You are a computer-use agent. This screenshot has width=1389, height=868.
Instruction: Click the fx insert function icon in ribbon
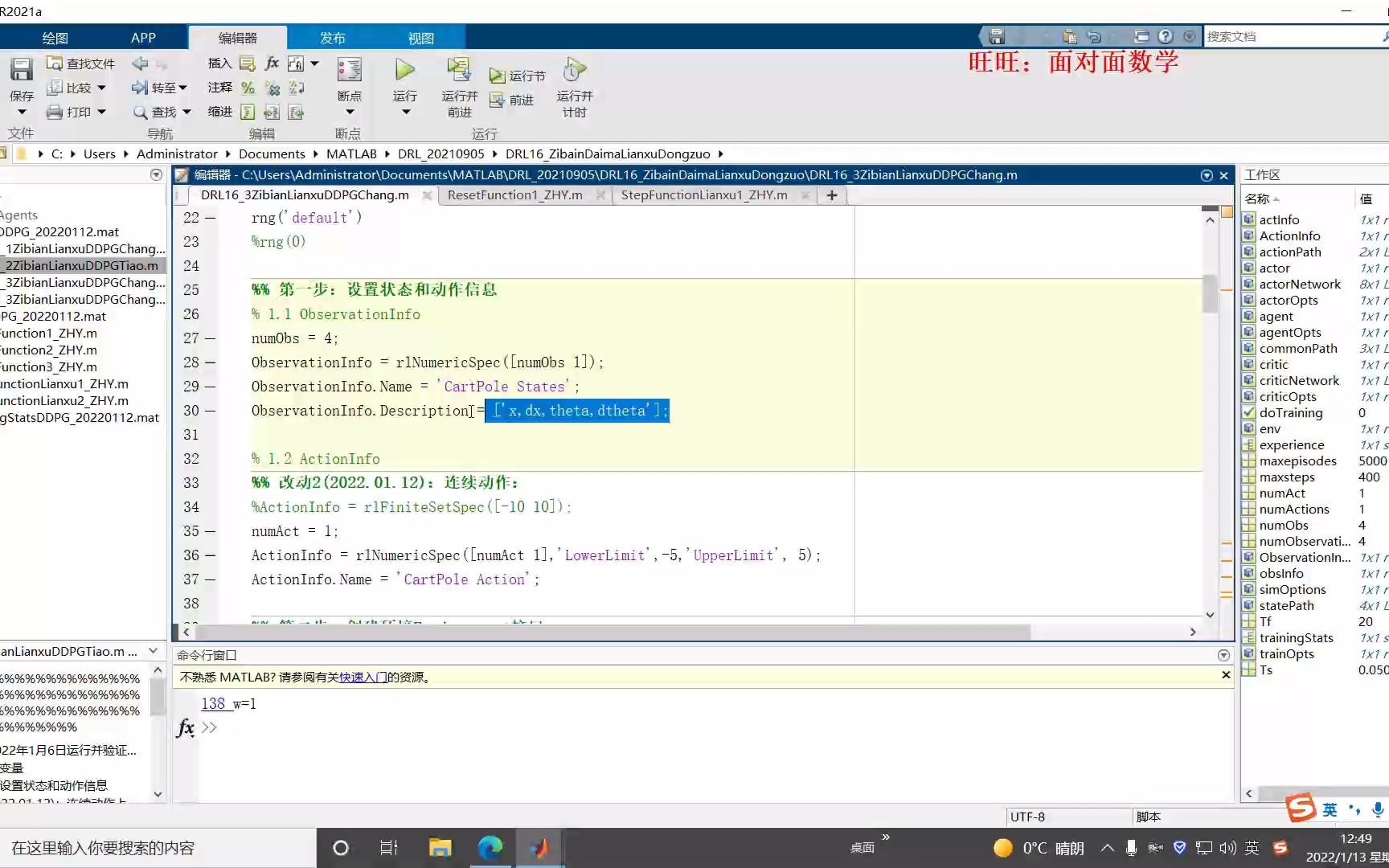click(272, 63)
